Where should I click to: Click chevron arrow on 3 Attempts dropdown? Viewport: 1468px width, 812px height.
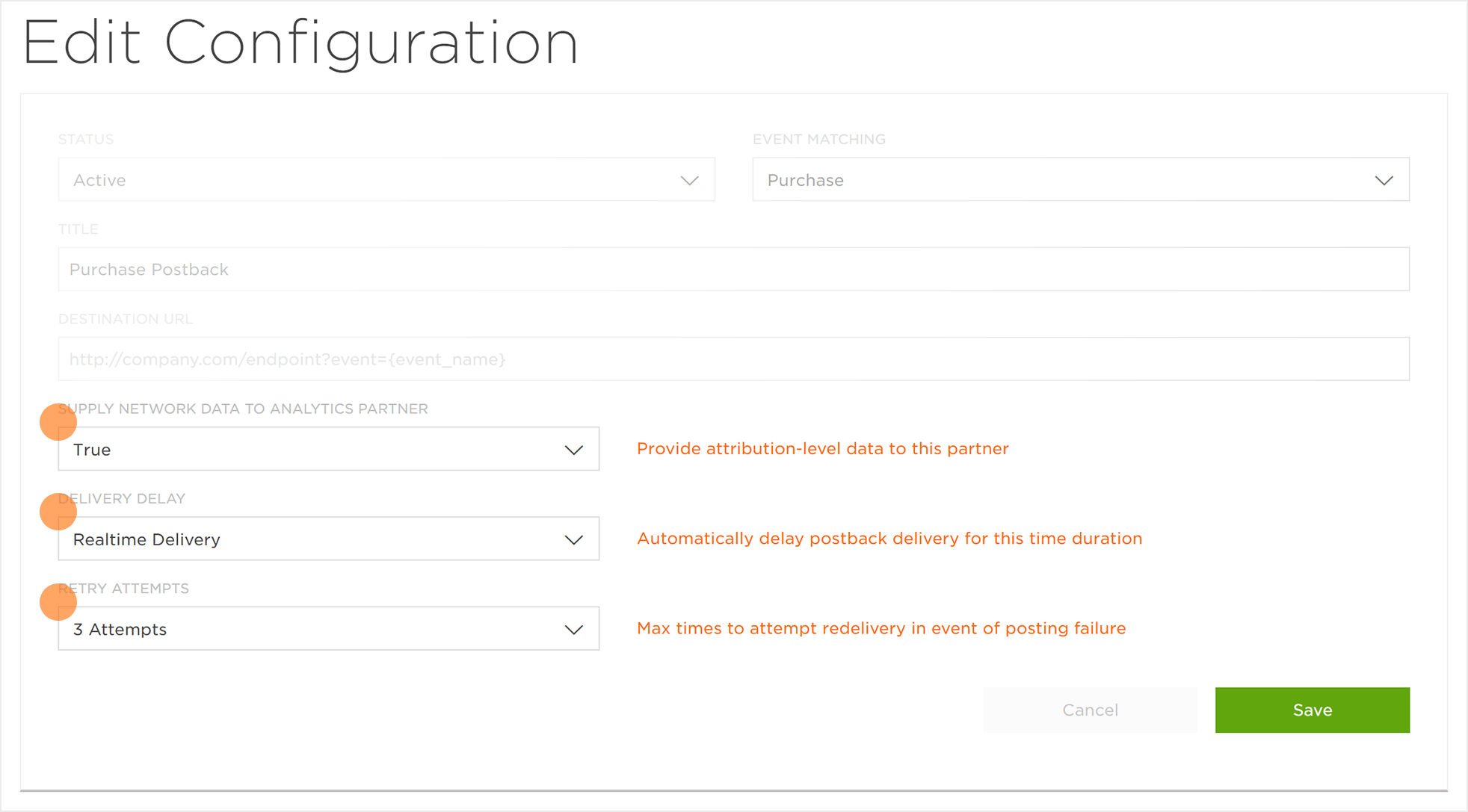(x=573, y=629)
